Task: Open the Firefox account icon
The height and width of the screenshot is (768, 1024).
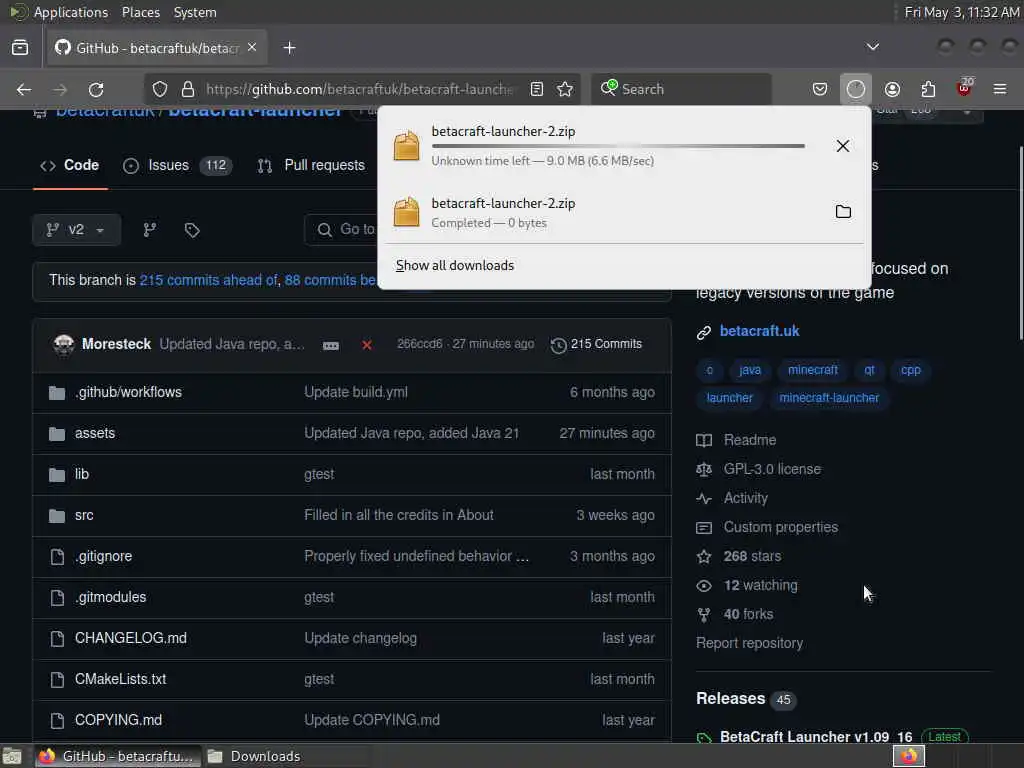Action: click(x=892, y=89)
